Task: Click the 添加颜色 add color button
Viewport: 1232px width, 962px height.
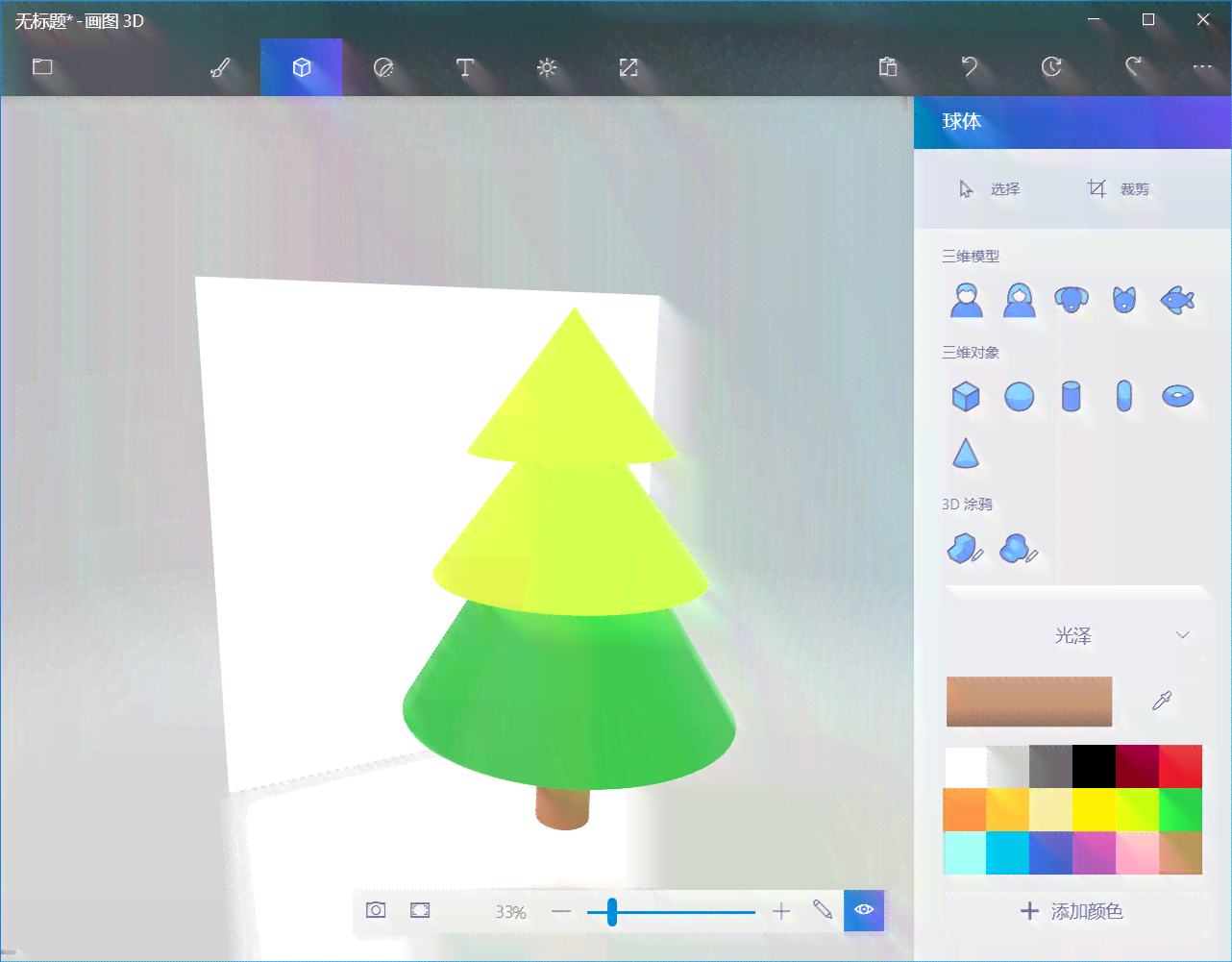Action: click(1072, 911)
